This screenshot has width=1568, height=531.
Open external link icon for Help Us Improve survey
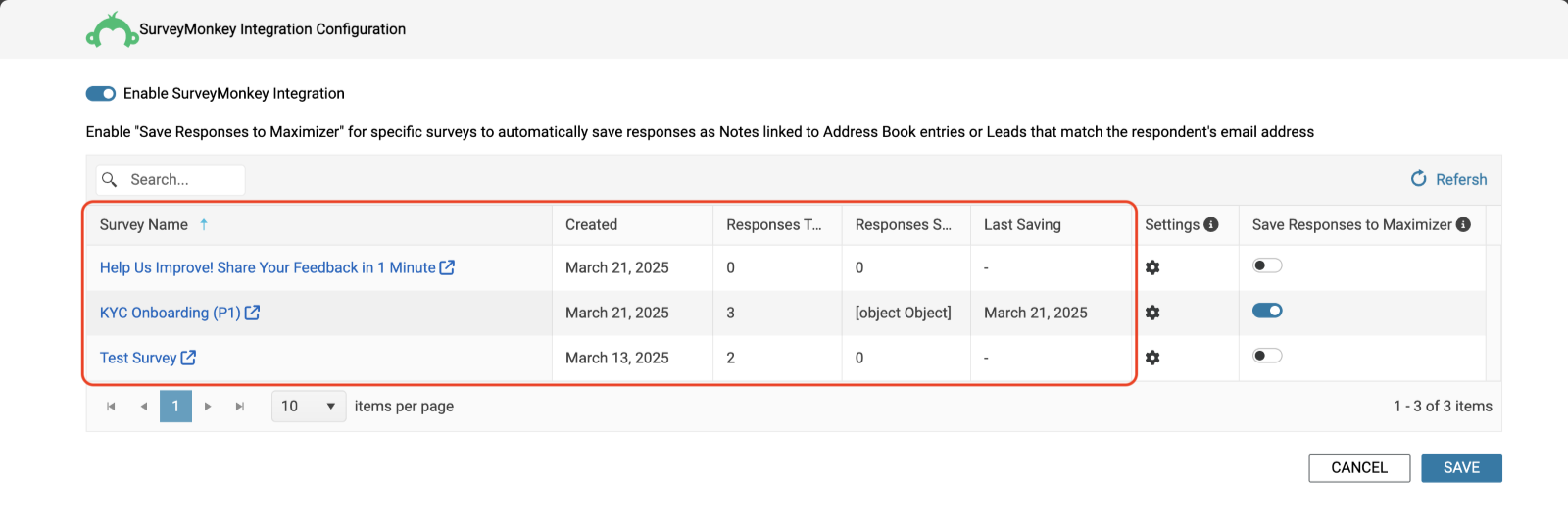pyautogui.click(x=447, y=267)
